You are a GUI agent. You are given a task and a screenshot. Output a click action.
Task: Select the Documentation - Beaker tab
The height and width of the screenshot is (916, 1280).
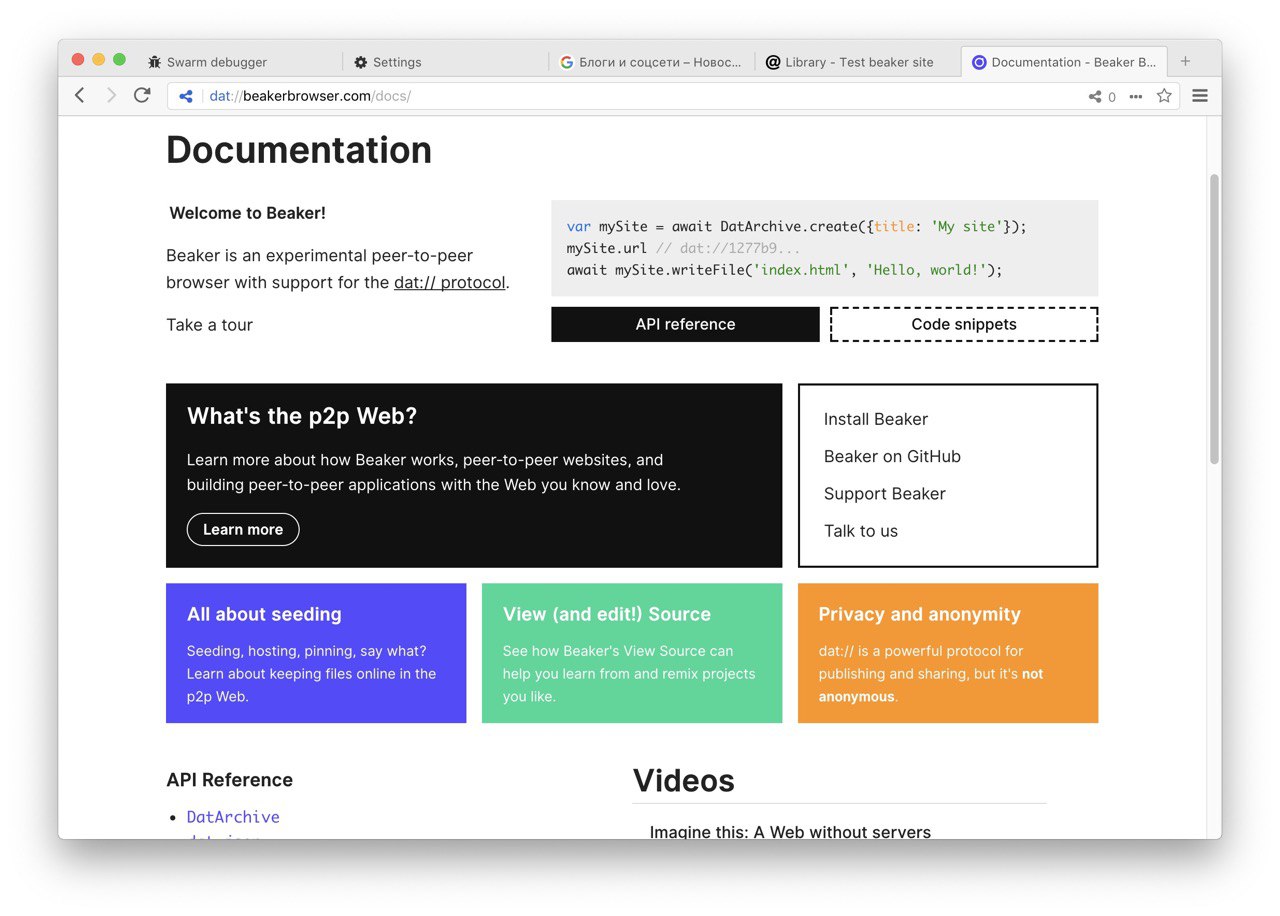(1064, 62)
